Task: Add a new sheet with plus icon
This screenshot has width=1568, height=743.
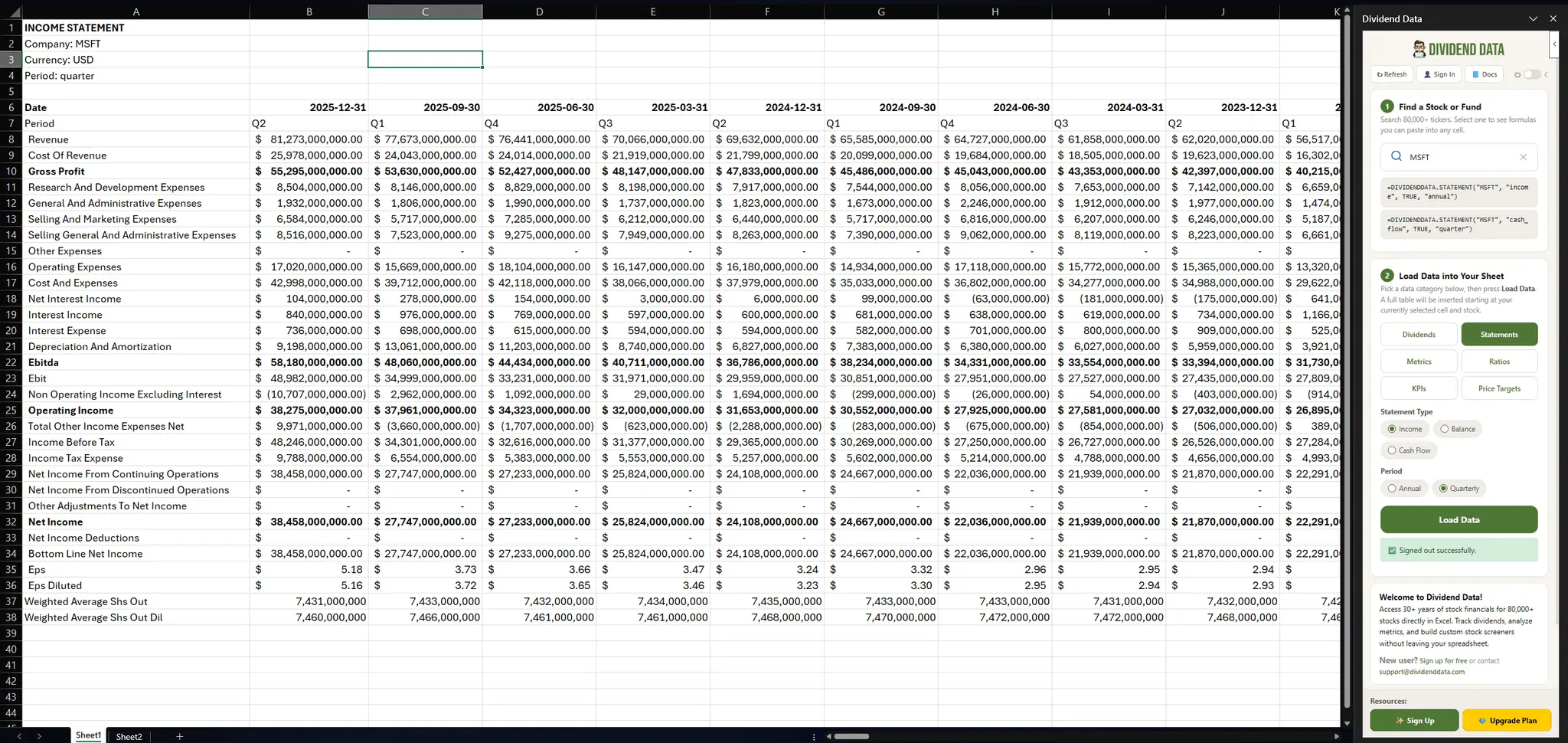Action: coord(179,736)
